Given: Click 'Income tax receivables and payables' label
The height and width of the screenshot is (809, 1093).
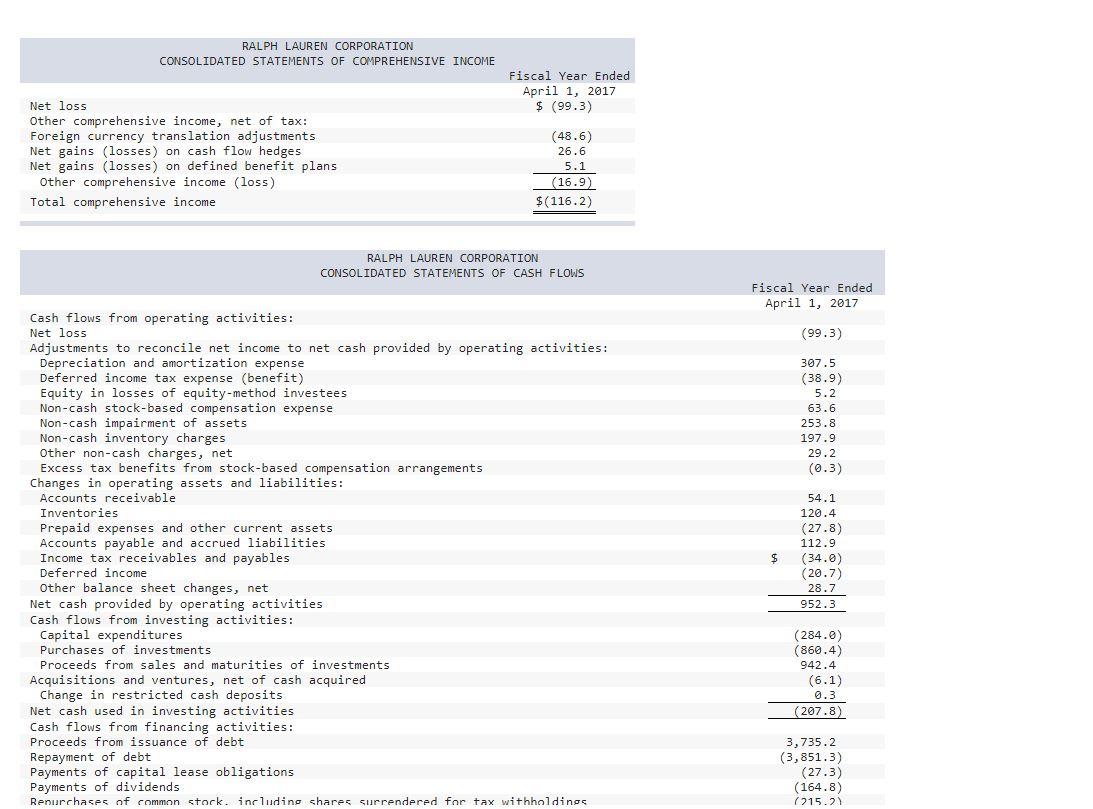Looking at the screenshot, I should click(x=165, y=558).
